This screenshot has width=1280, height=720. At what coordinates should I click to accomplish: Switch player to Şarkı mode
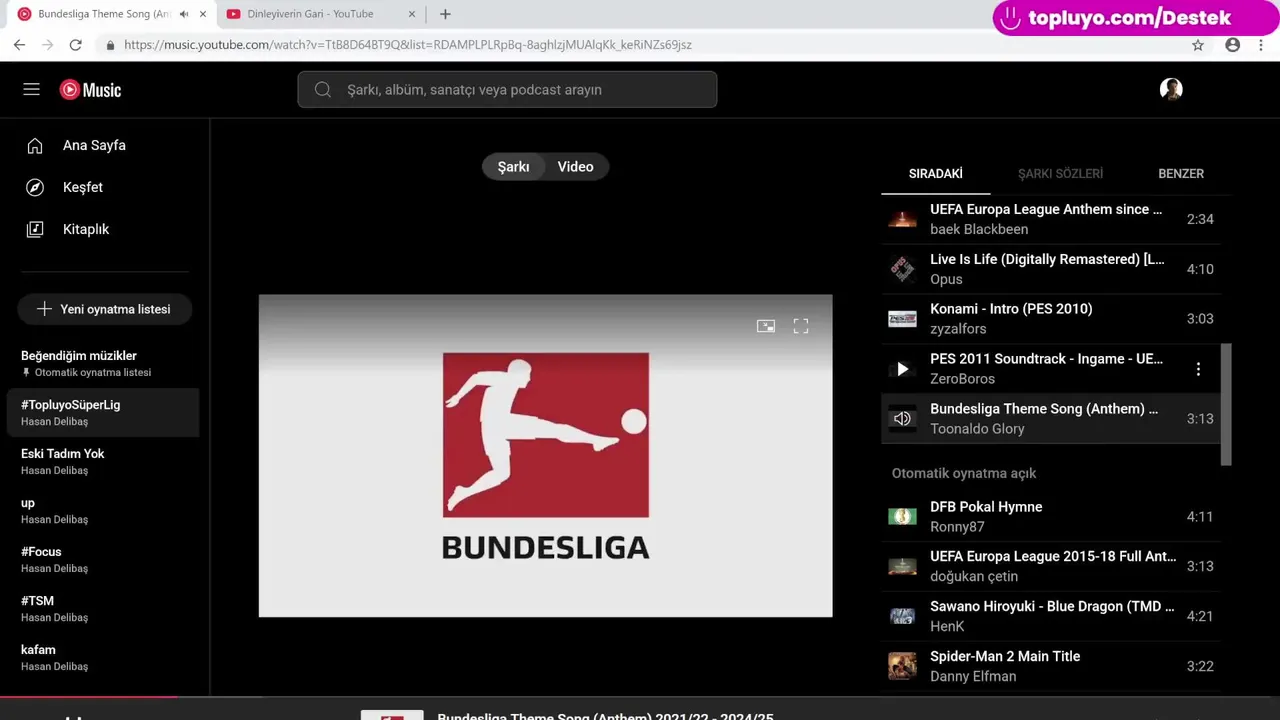point(513,167)
